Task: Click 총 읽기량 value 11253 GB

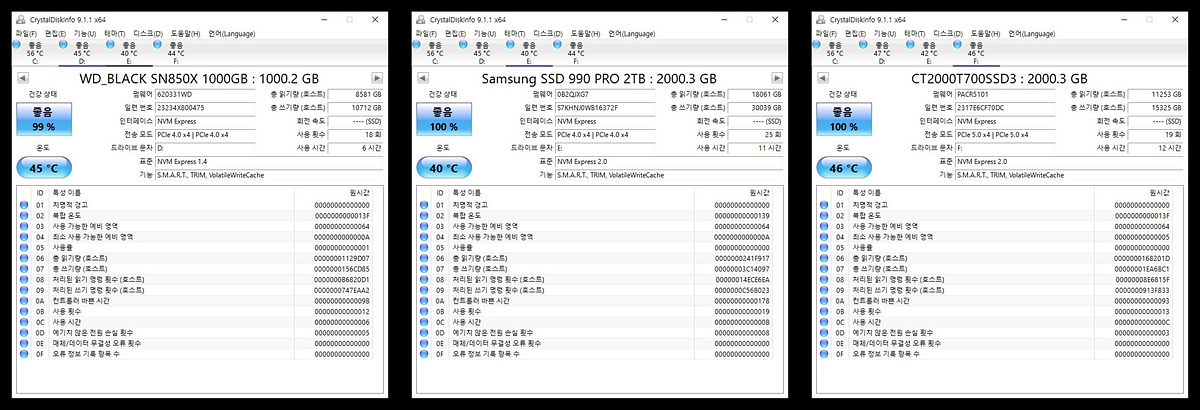Action: click(x=1155, y=94)
